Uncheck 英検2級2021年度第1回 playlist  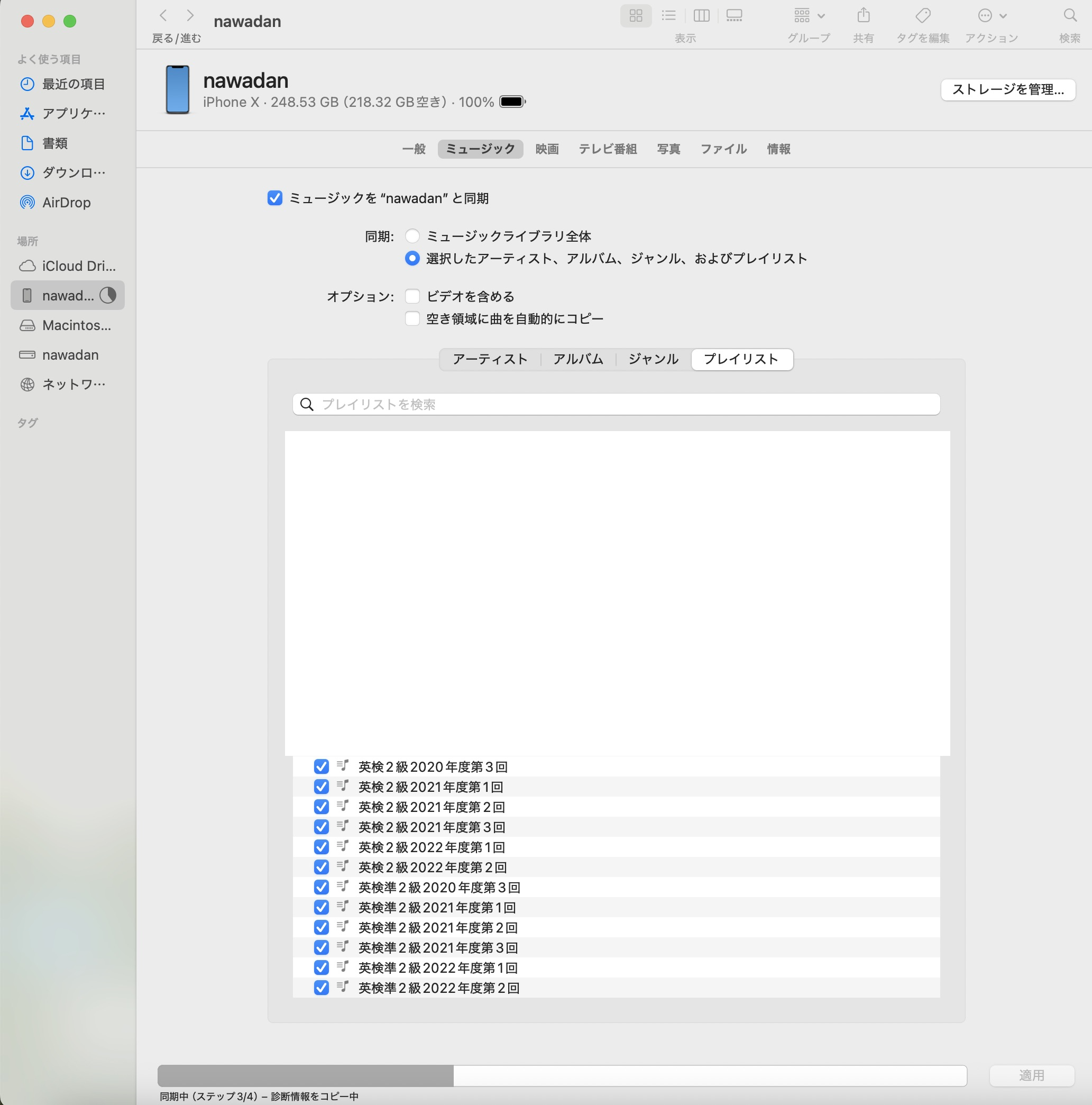tap(322, 787)
